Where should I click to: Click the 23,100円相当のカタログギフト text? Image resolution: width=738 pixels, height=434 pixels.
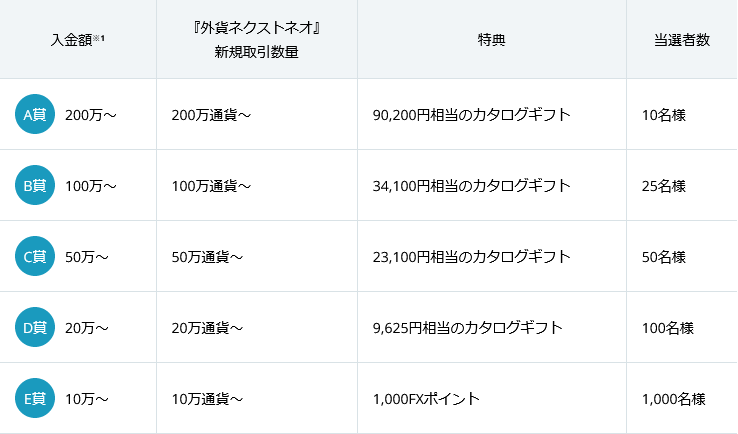coord(471,257)
